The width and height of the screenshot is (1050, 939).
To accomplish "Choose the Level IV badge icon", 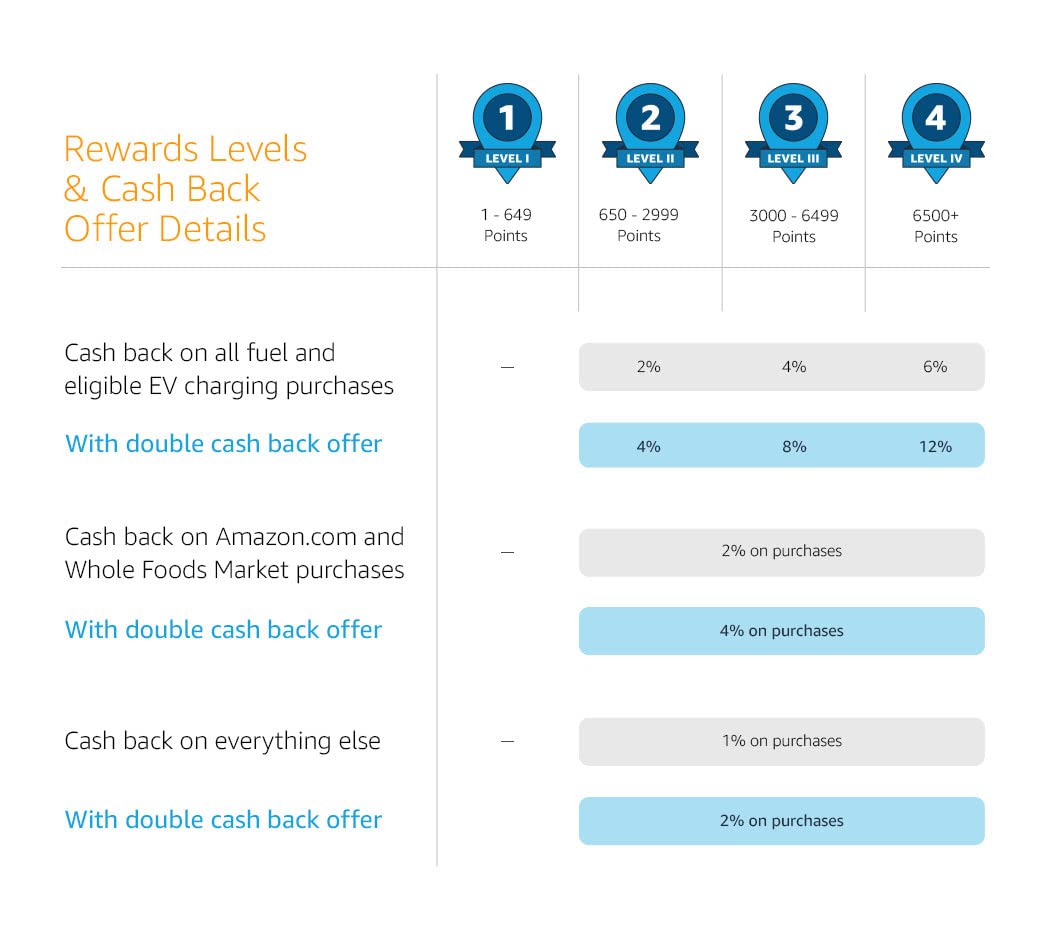I will (935, 133).
